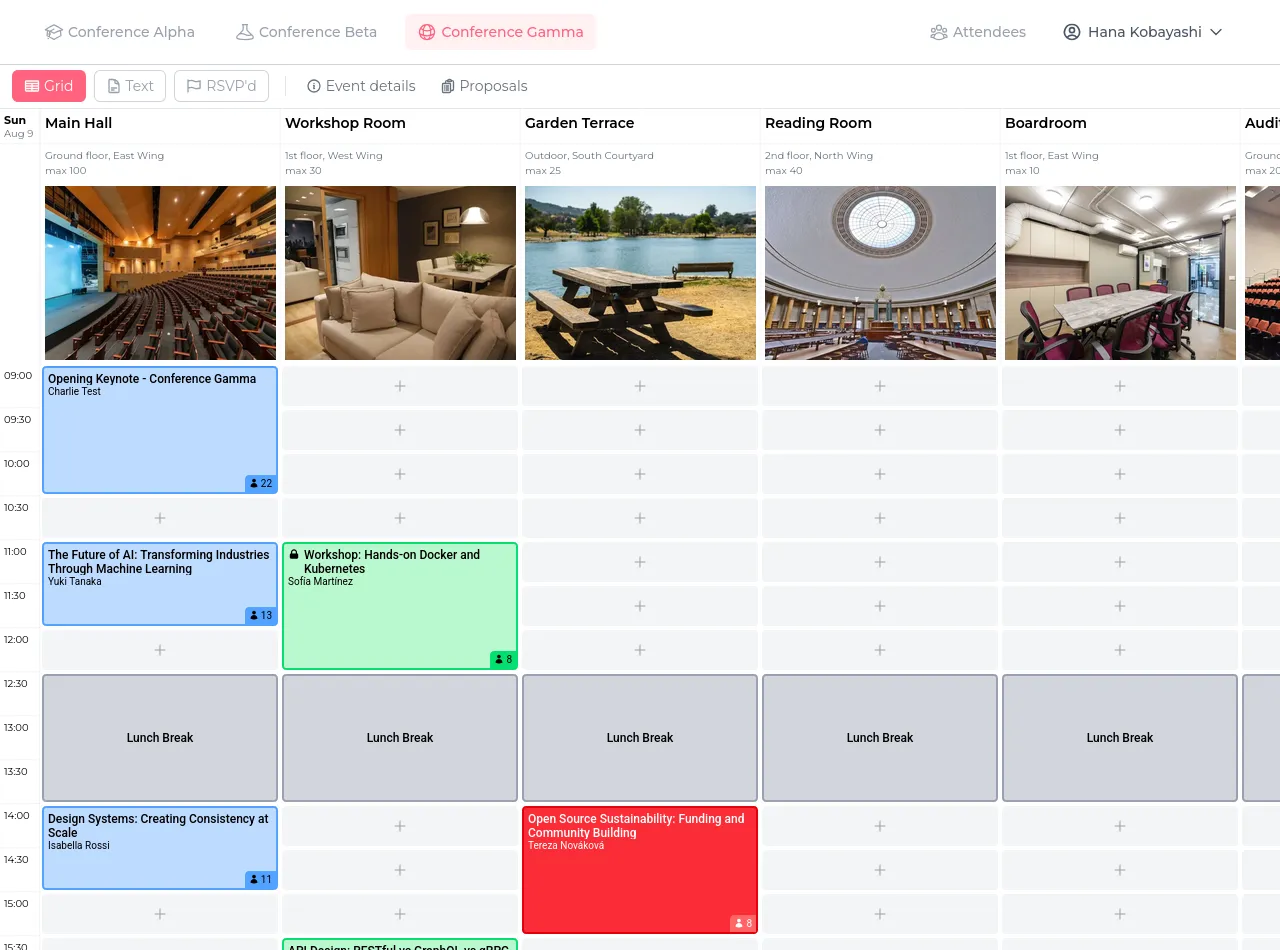
Task: Click the attendee count badge showing 13
Action: (x=260, y=615)
